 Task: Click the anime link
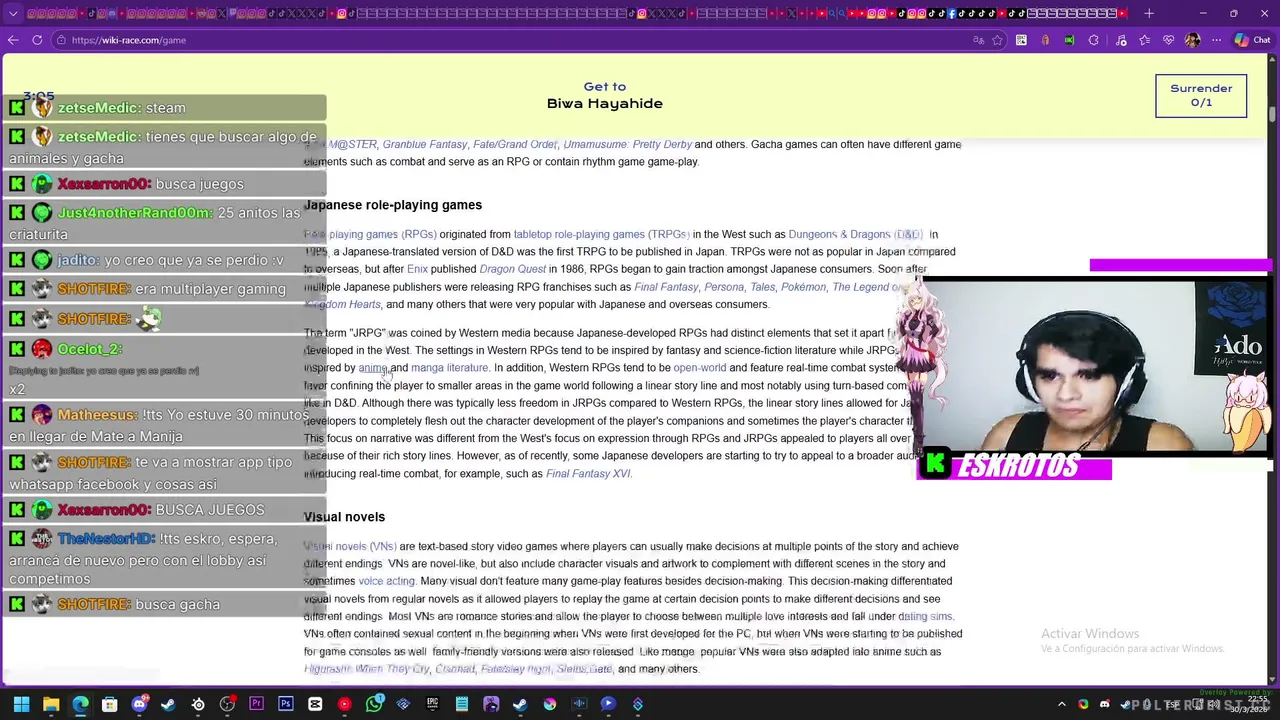[x=373, y=368]
